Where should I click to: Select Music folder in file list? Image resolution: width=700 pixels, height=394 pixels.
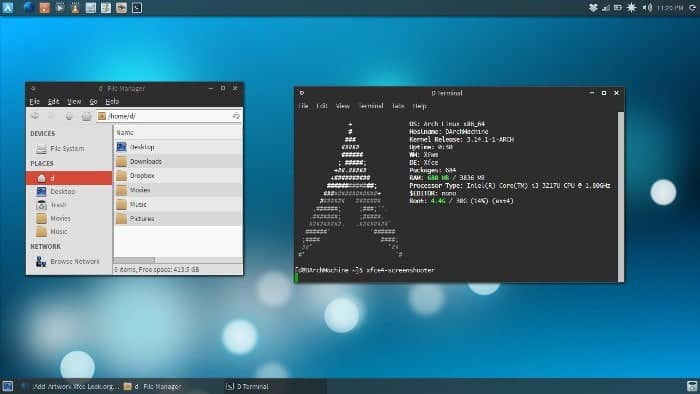point(178,204)
